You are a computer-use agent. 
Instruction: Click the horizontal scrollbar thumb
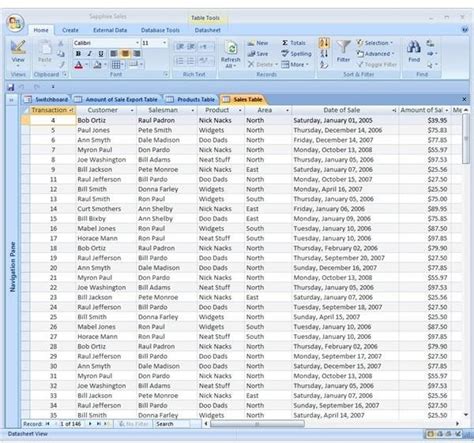[257, 424]
